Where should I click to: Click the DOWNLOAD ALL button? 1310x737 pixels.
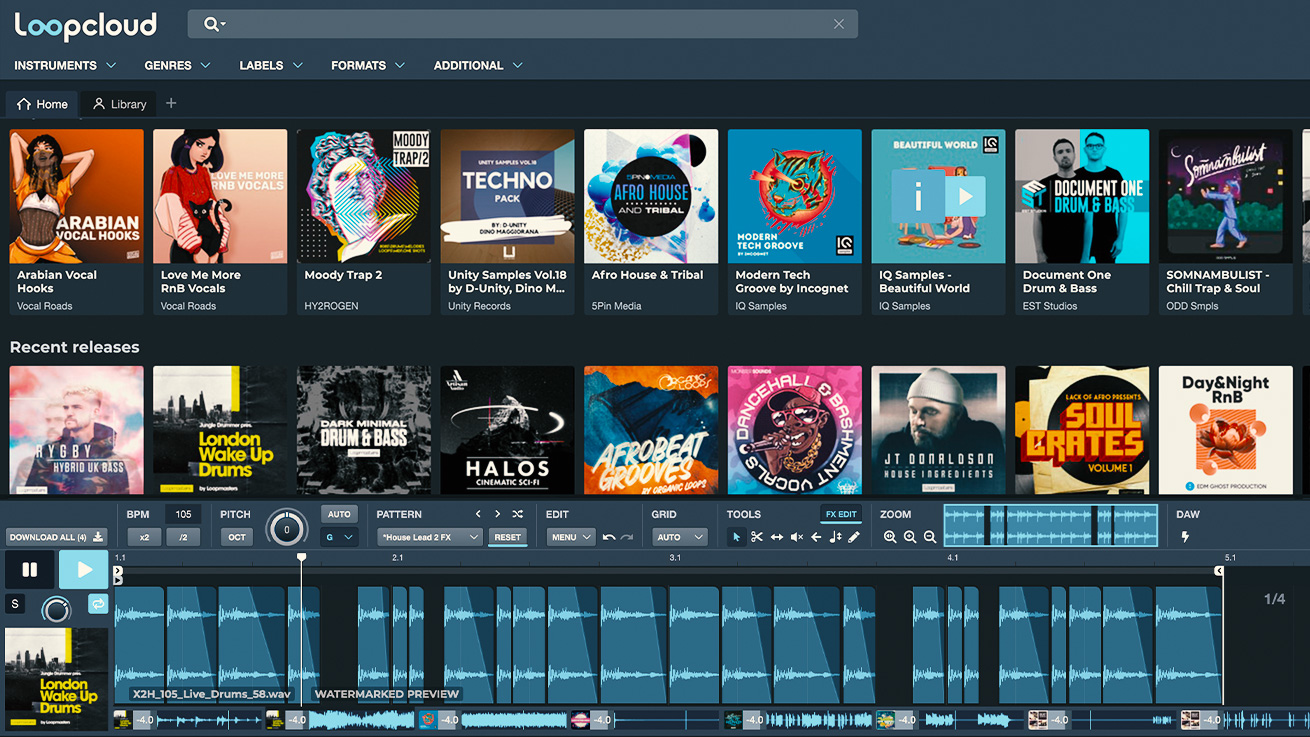pyautogui.click(x=56, y=537)
